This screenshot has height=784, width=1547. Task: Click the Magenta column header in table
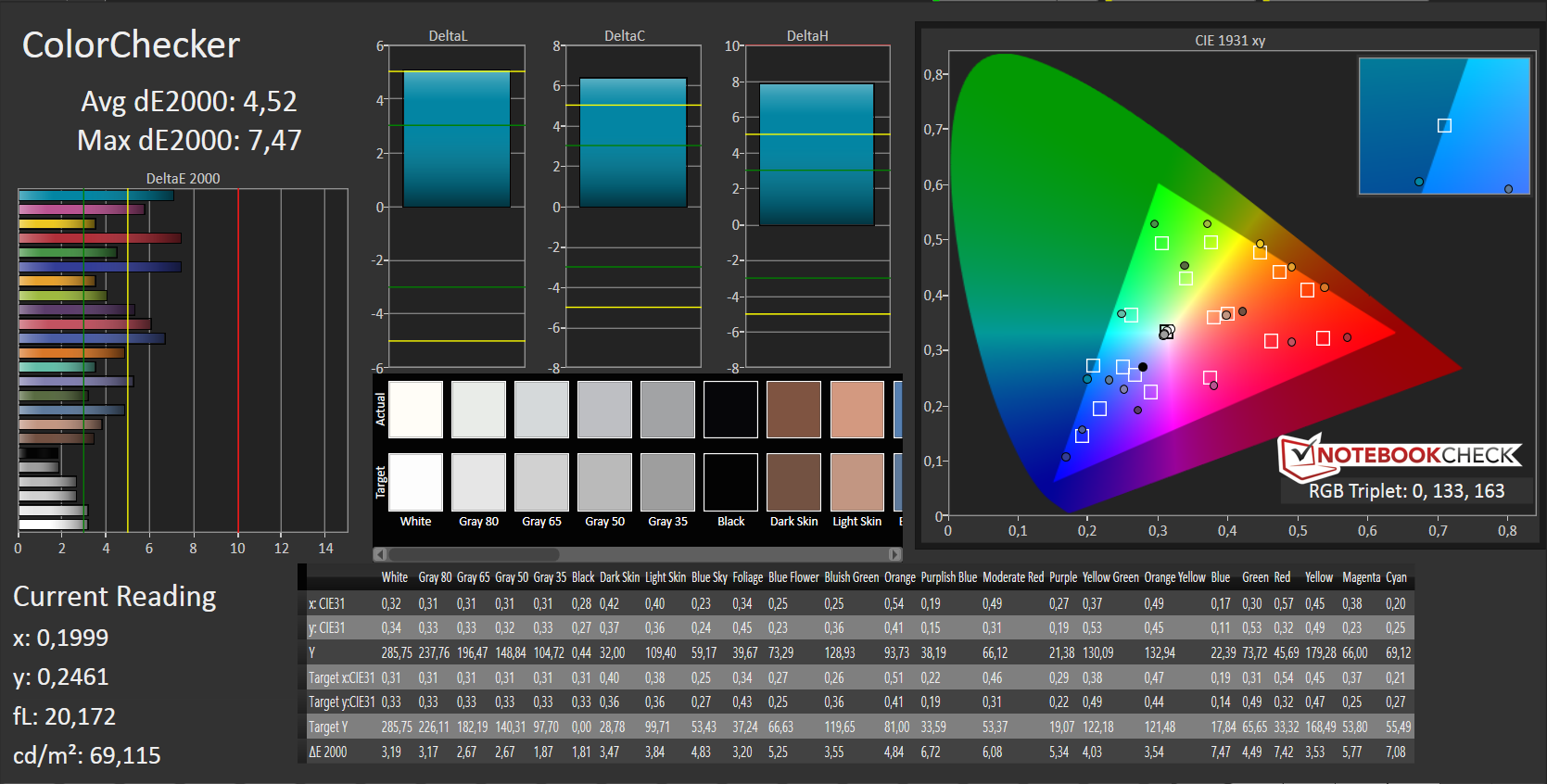(x=1361, y=577)
